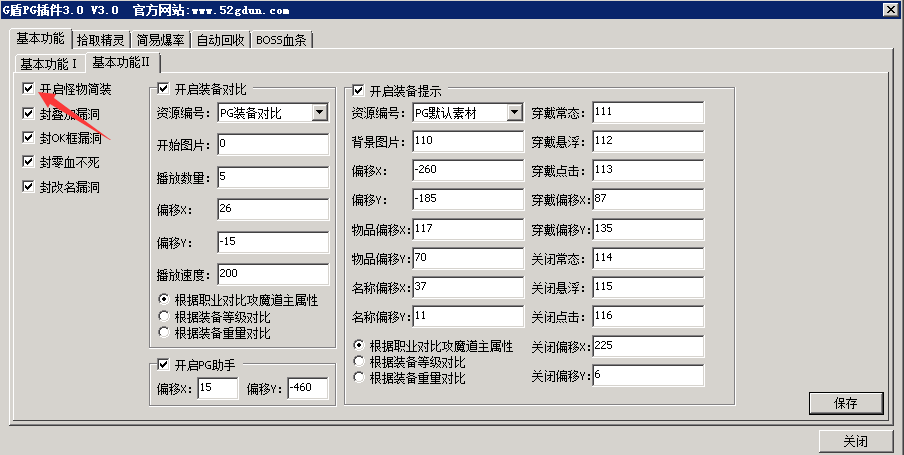The image size is (904, 455).
Task: Choose 根据职业对比攻魔道主属性 in 装备对比 group
Action: (x=164, y=299)
